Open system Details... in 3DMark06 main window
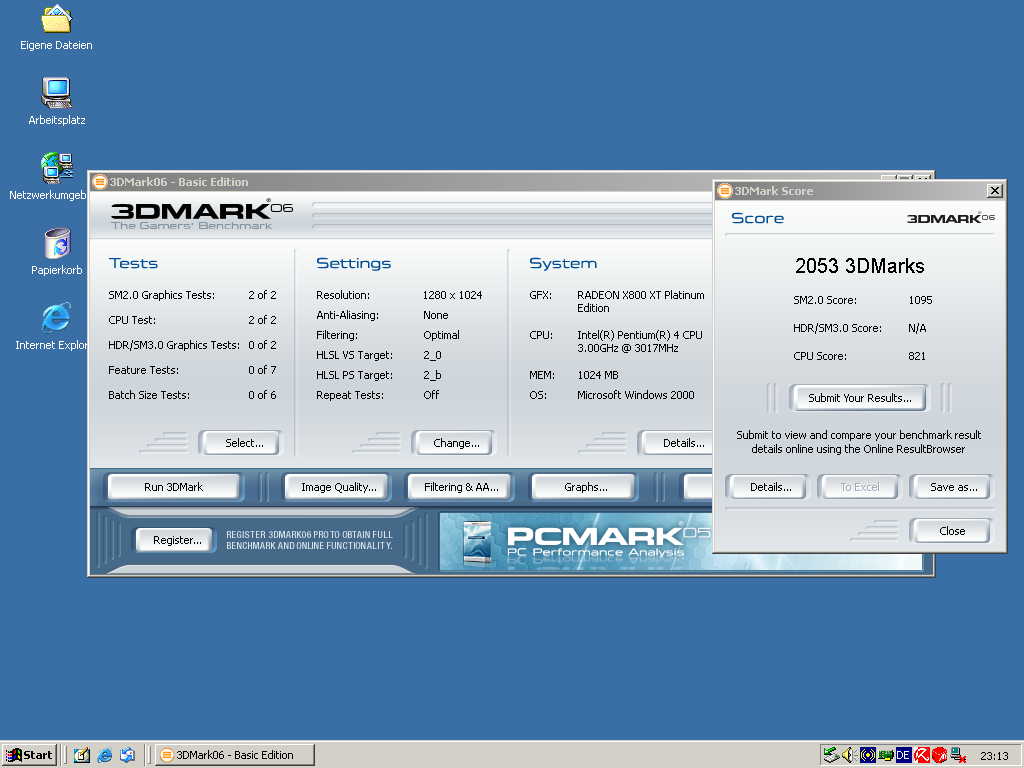The width and height of the screenshot is (1024, 768). [677, 443]
